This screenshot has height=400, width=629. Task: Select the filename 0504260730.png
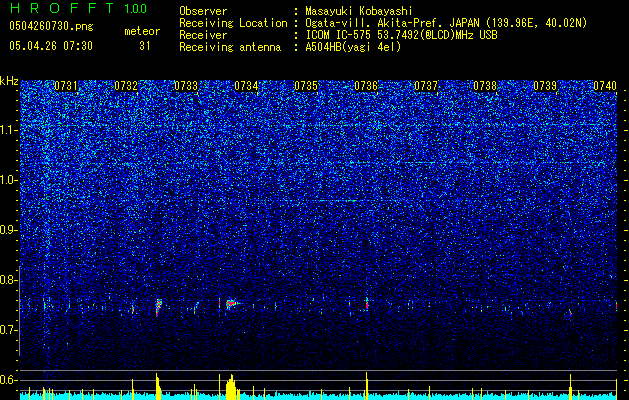(x=51, y=26)
